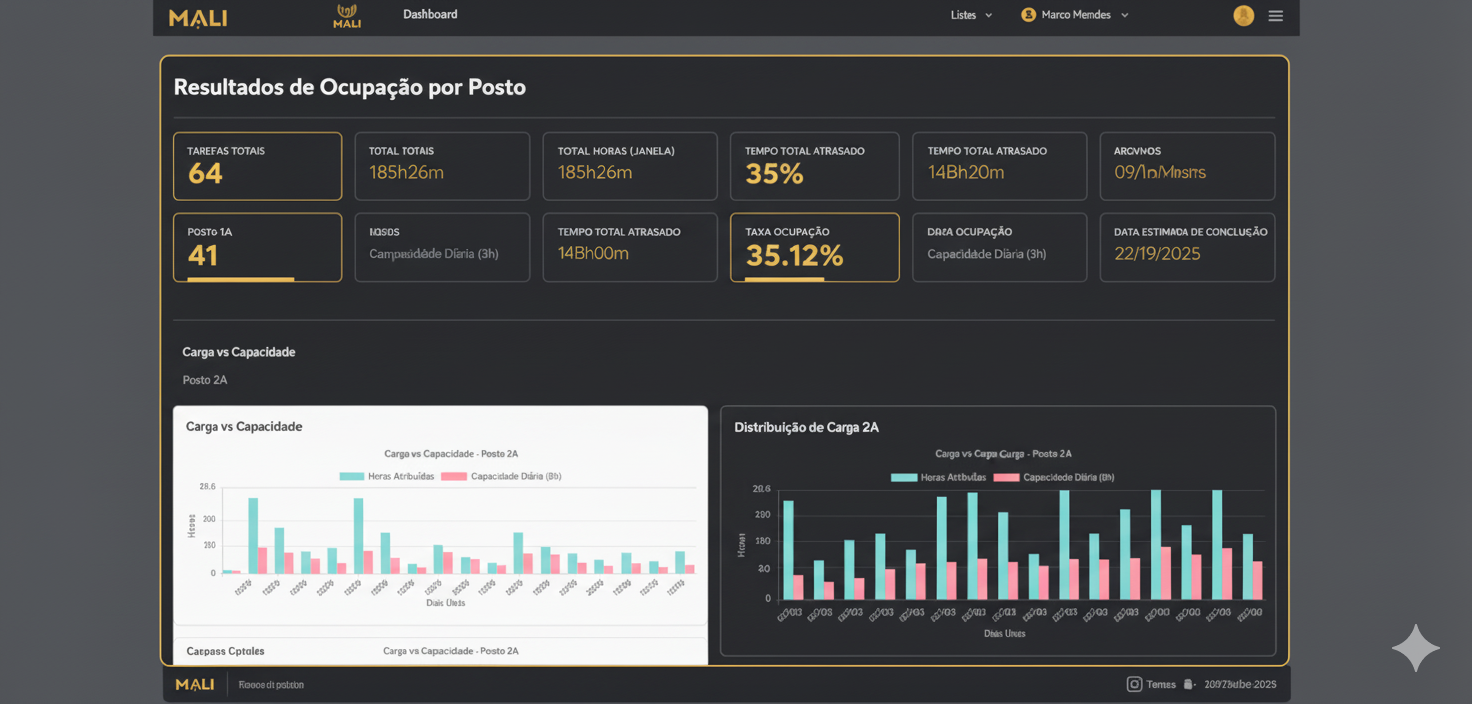Click the hamburger menu icon top right
This screenshot has width=1472, height=704.
pyautogui.click(x=1275, y=16)
